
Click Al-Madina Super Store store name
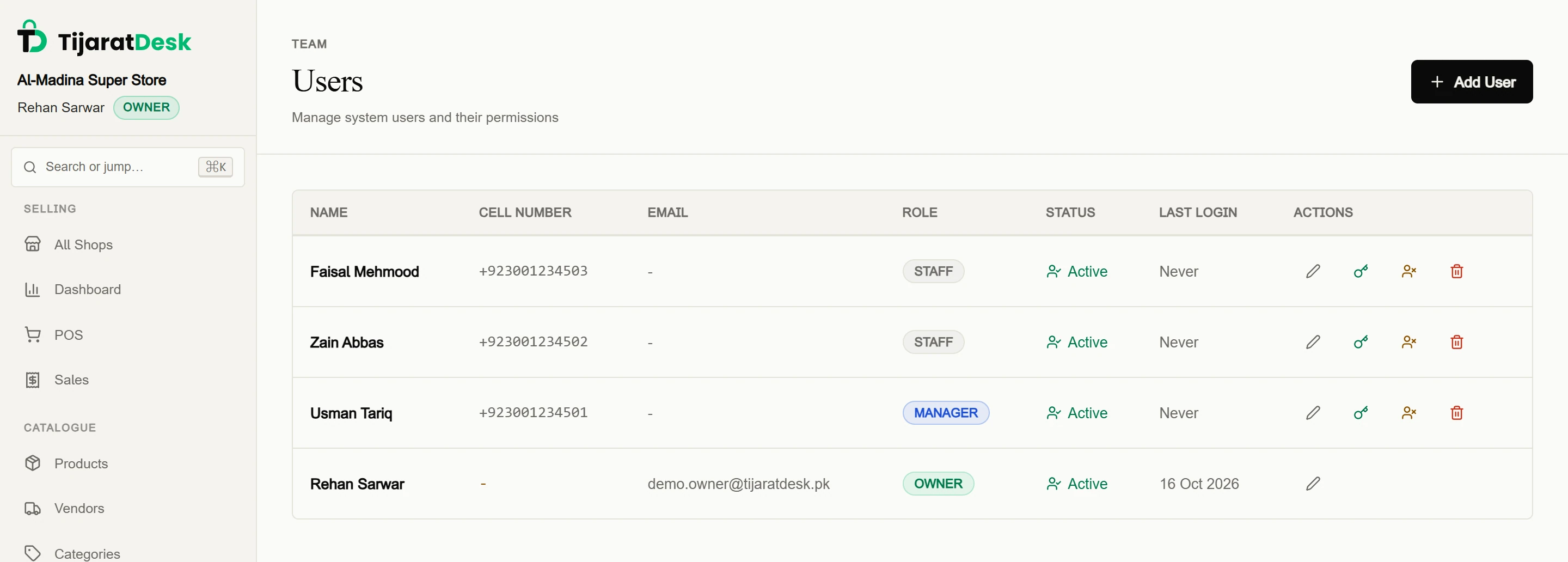point(92,80)
